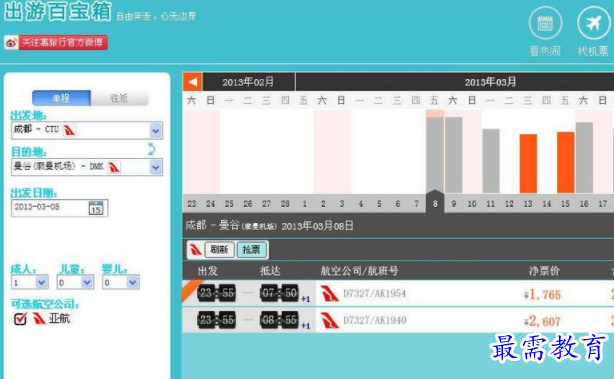Viewport: 614px width, 379px height.
Task: Select the 往返 round-trip tab
Action: point(119,98)
